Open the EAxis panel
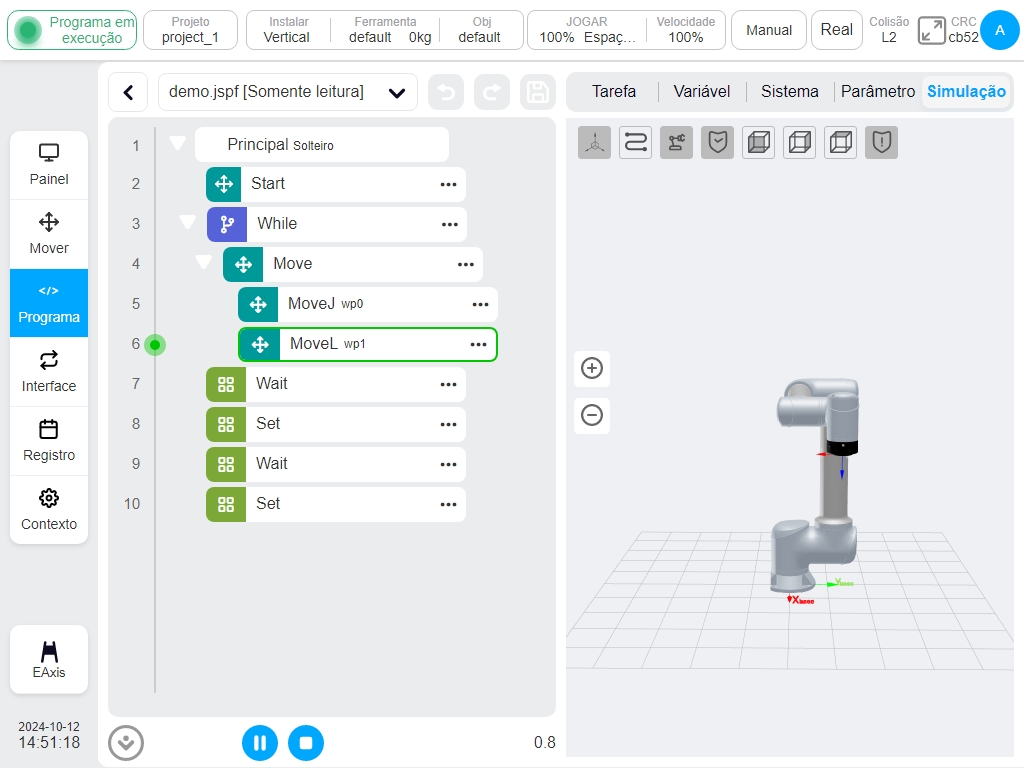Screen dimensions: 1024x768 click(x=49, y=659)
